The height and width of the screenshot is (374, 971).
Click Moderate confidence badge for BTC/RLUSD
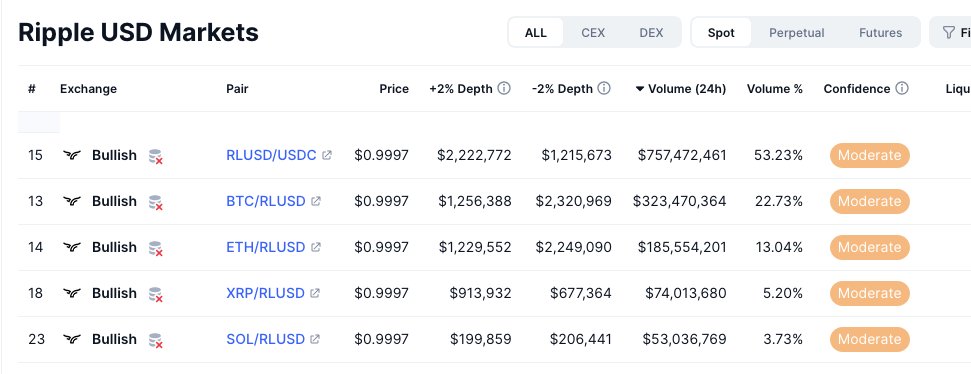(x=869, y=201)
